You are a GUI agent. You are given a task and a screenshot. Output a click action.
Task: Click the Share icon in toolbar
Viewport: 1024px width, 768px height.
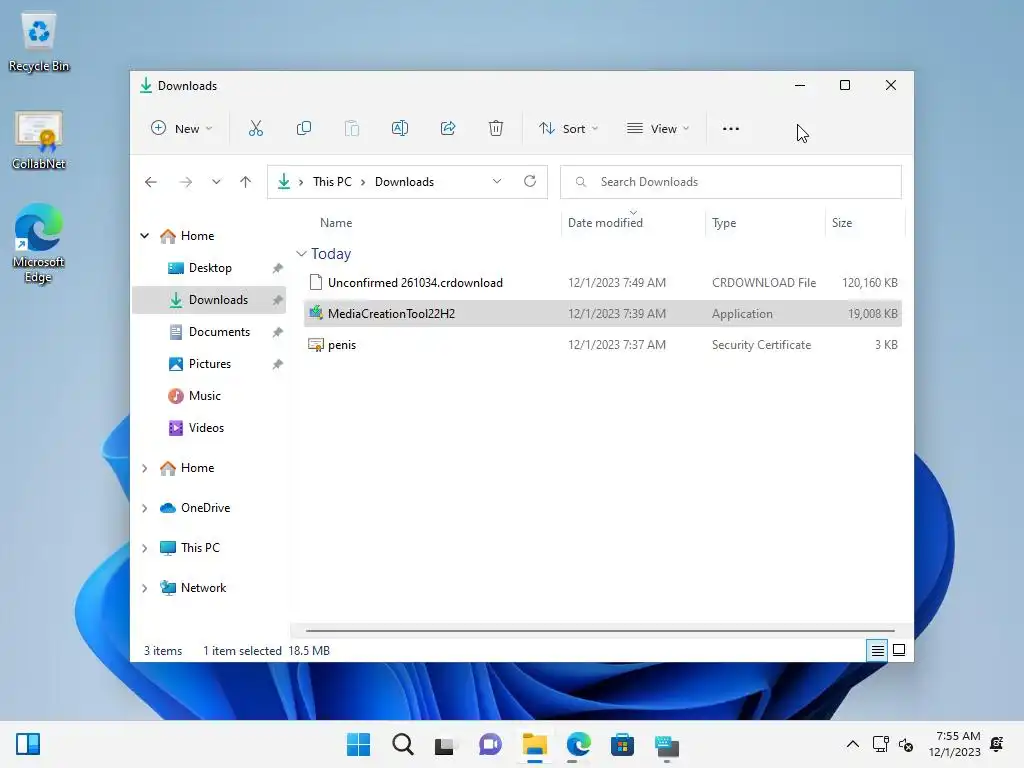(x=448, y=129)
